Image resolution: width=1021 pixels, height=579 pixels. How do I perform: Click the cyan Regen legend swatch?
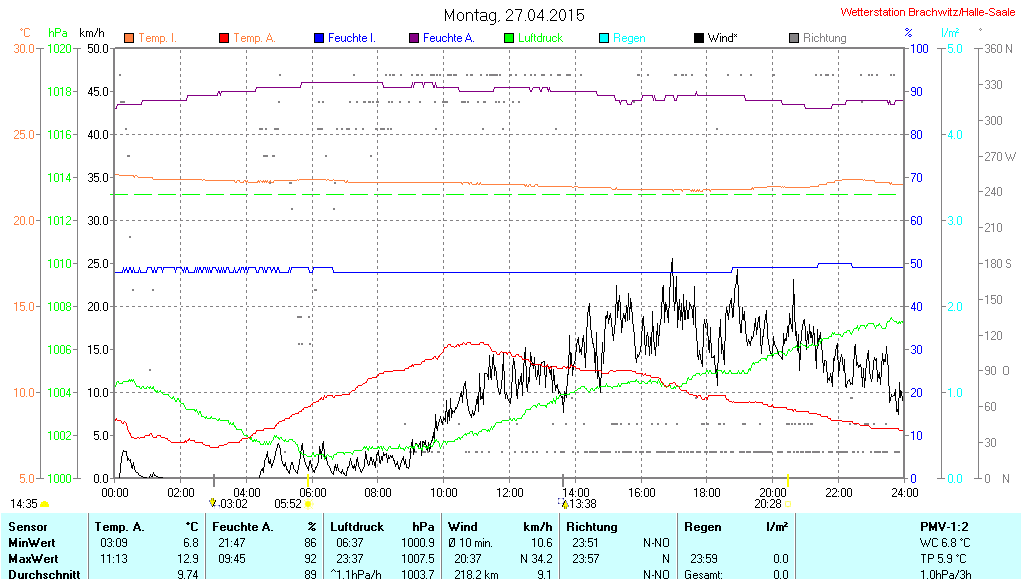click(603, 38)
